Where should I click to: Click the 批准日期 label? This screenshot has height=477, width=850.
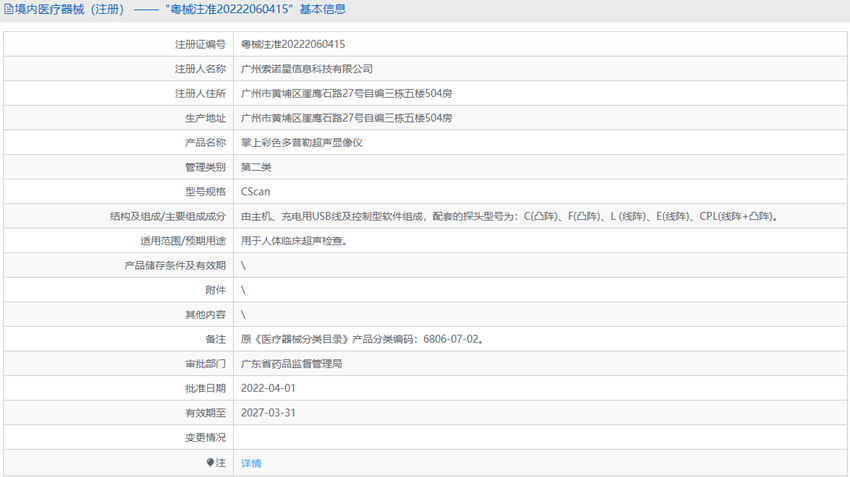[x=205, y=388]
